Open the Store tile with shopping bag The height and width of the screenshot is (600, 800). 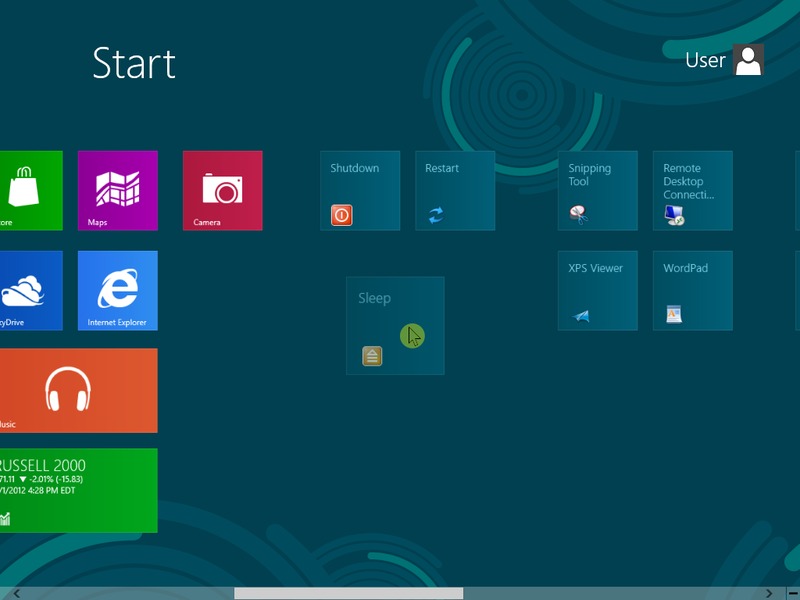click(x=30, y=190)
